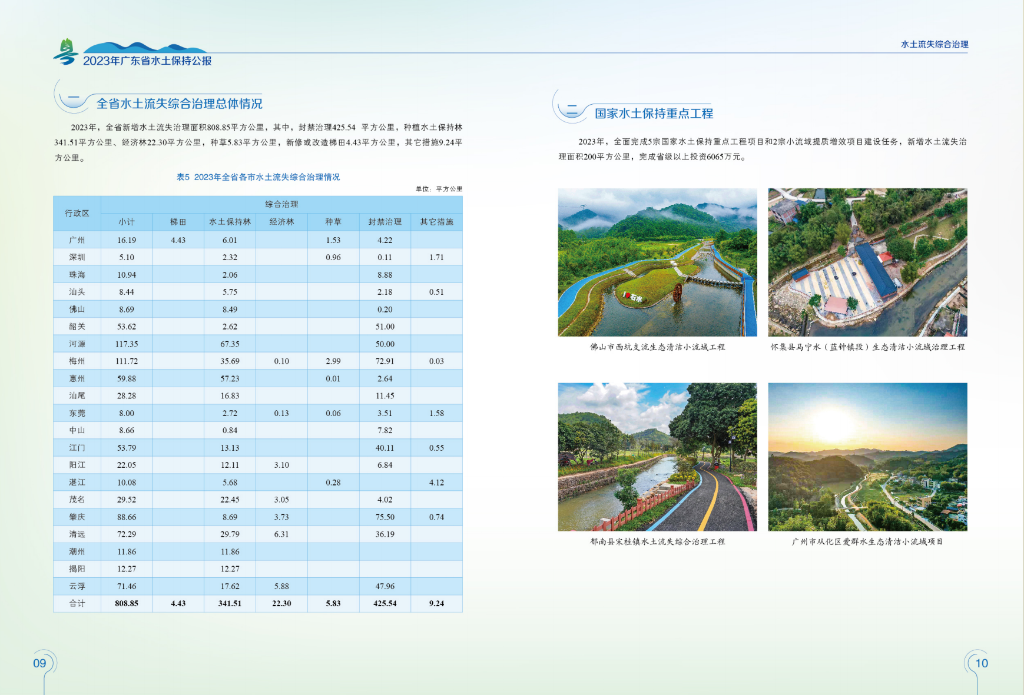Click the 水土保持林 column header

pyautogui.click(x=229, y=221)
